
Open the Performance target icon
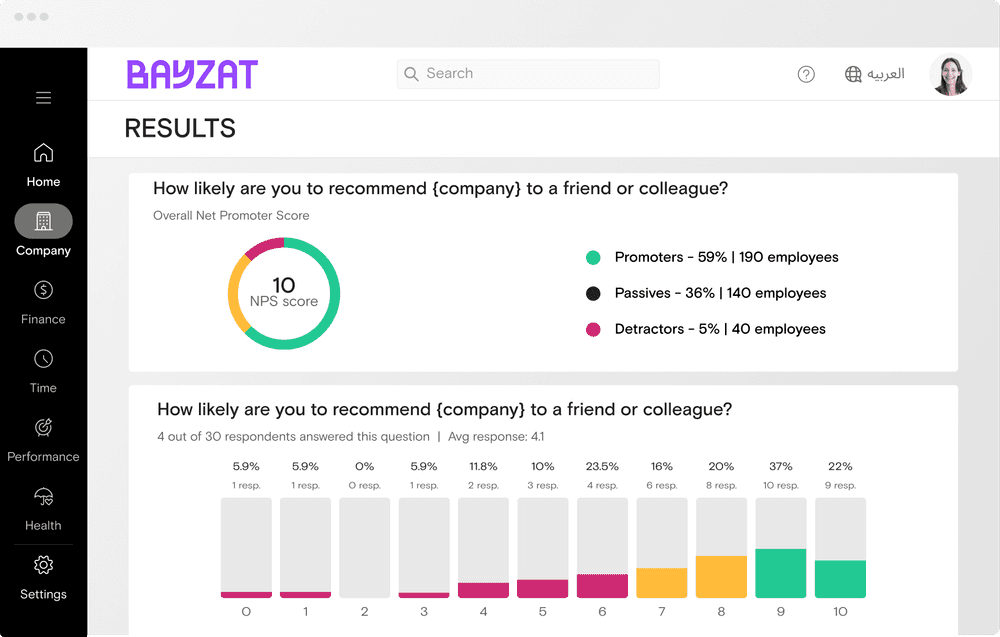[x=43, y=427]
